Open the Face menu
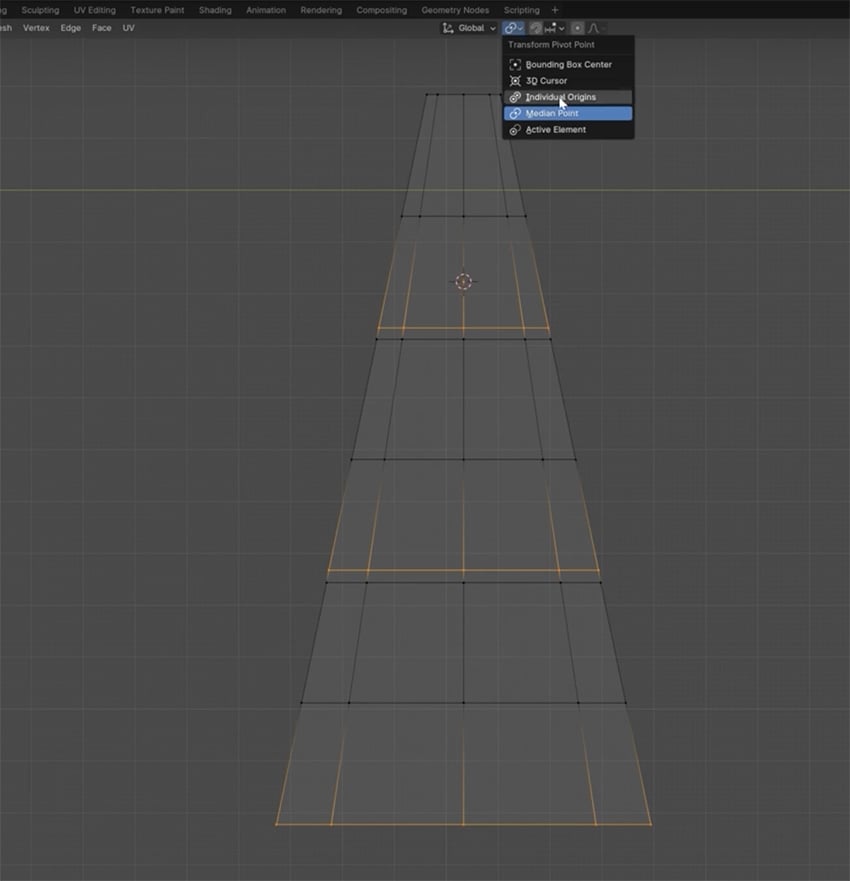 click(101, 28)
